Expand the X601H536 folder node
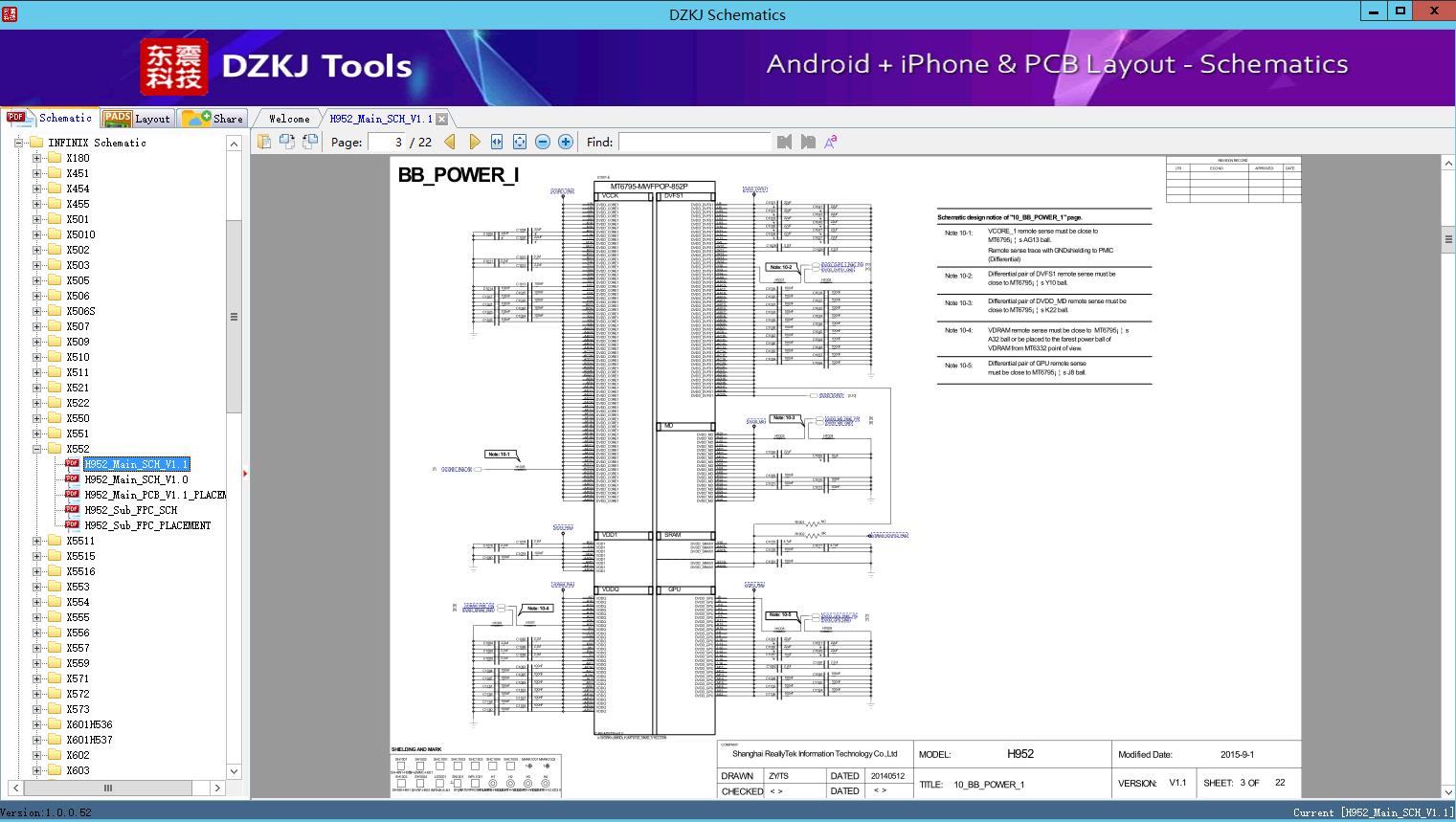 [x=36, y=724]
